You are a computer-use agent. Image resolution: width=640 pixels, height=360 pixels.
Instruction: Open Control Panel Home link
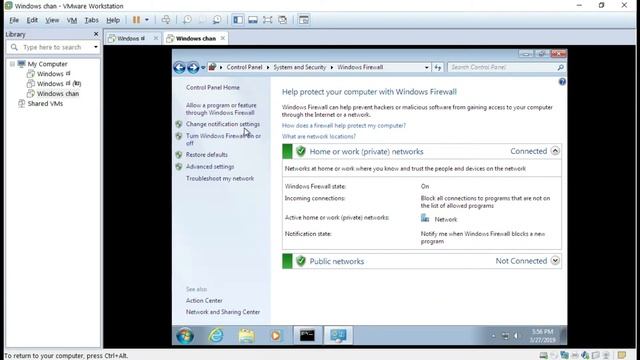(x=213, y=87)
